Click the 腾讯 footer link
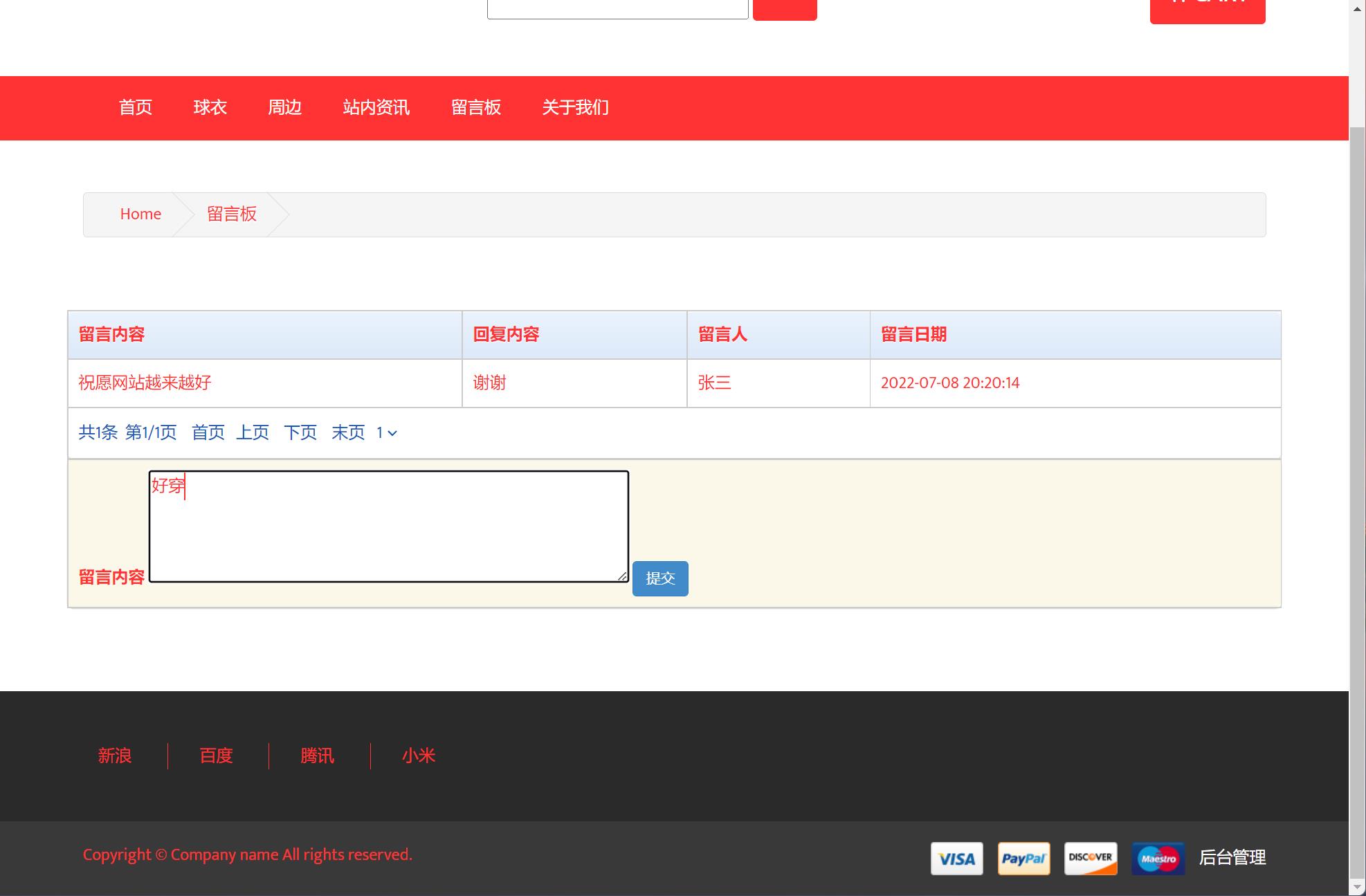The height and width of the screenshot is (896, 1366). [317, 756]
